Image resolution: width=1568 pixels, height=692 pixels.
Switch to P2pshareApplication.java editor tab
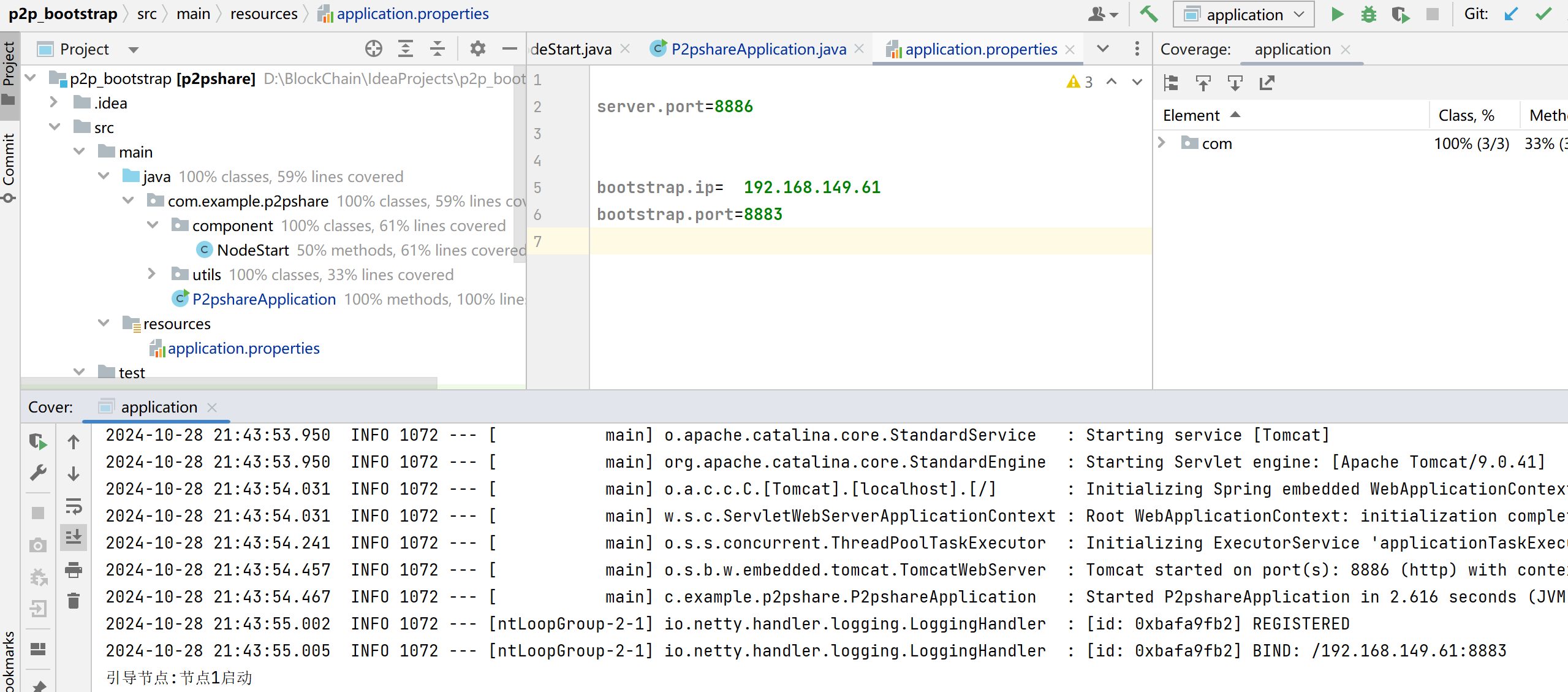pyautogui.click(x=758, y=49)
